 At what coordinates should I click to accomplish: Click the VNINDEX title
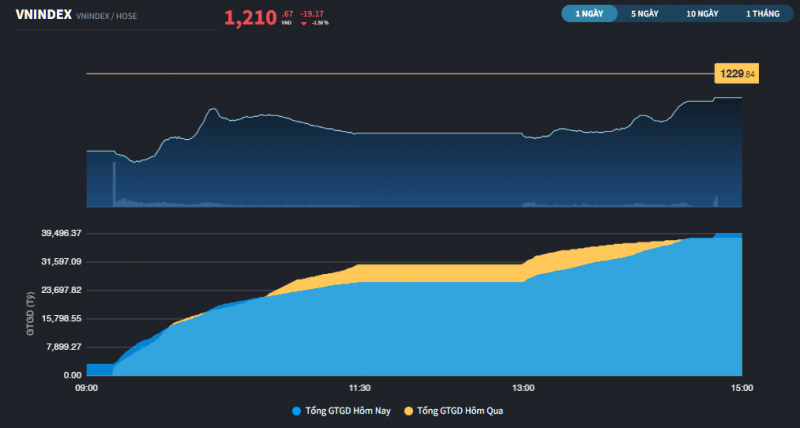[x=43, y=16]
